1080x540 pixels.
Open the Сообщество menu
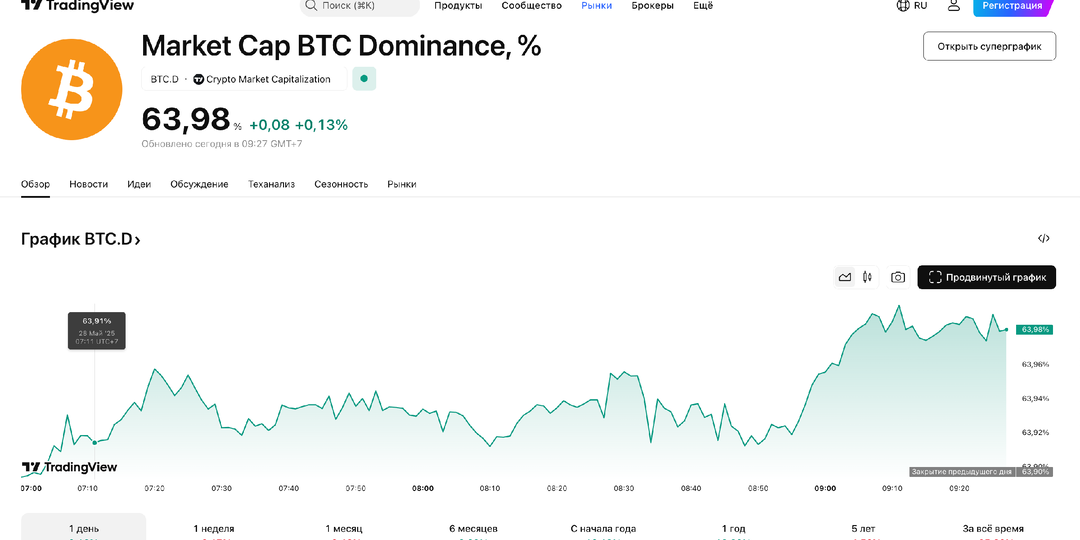tap(532, 6)
